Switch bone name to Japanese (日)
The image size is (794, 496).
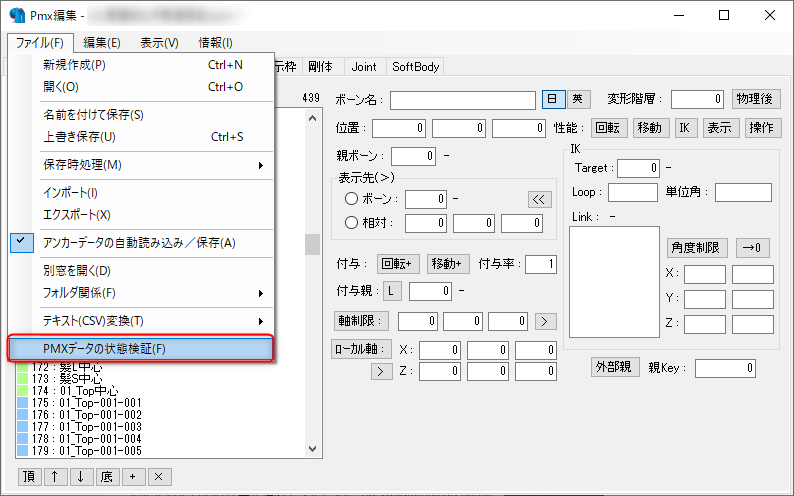553,99
